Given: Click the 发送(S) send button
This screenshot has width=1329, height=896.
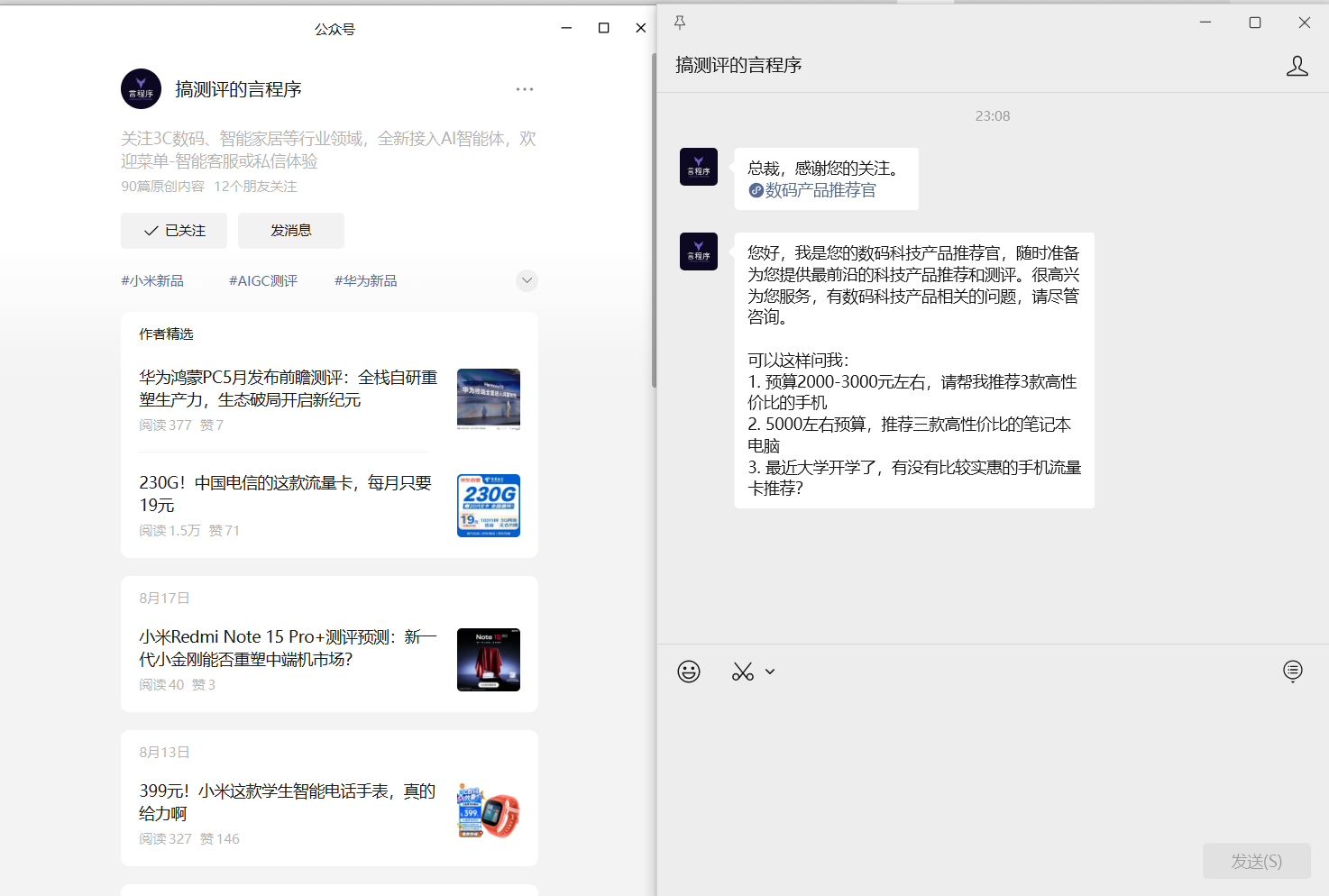Looking at the screenshot, I should tap(1257, 861).
